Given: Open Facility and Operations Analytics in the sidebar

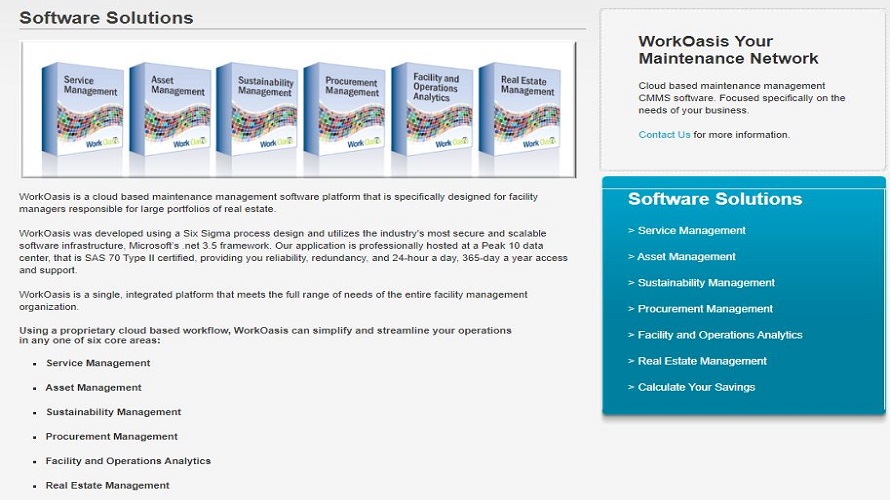Looking at the screenshot, I should coord(720,335).
